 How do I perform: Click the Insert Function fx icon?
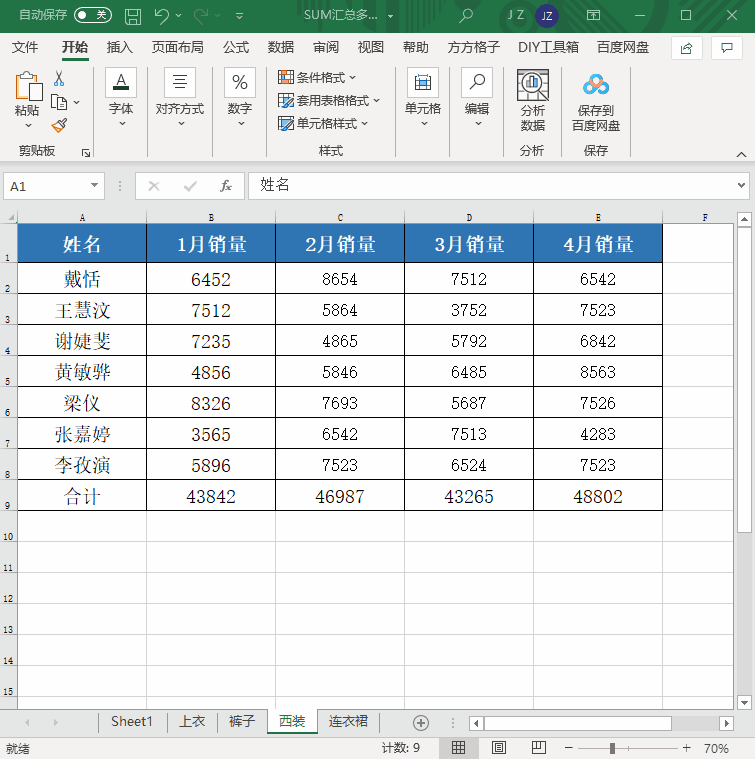(x=226, y=186)
